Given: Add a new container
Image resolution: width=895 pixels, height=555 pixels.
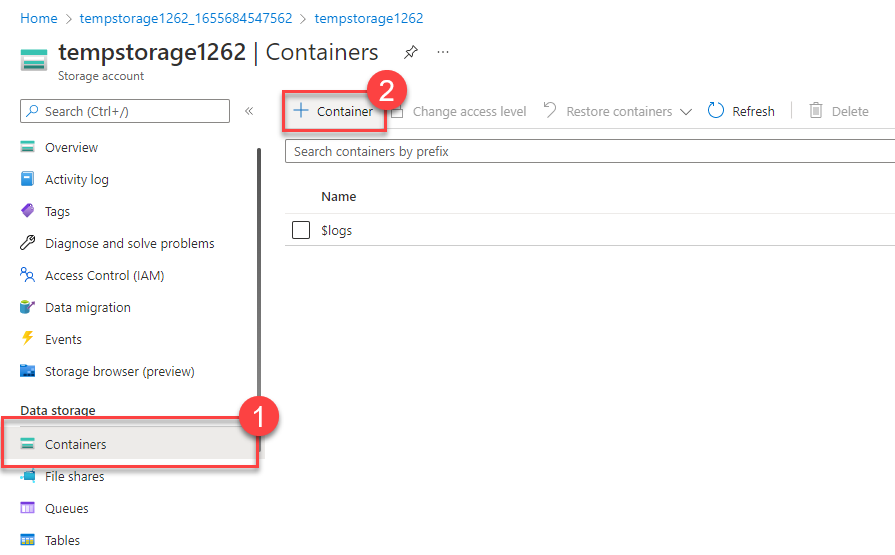Looking at the screenshot, I should point(334,111).
